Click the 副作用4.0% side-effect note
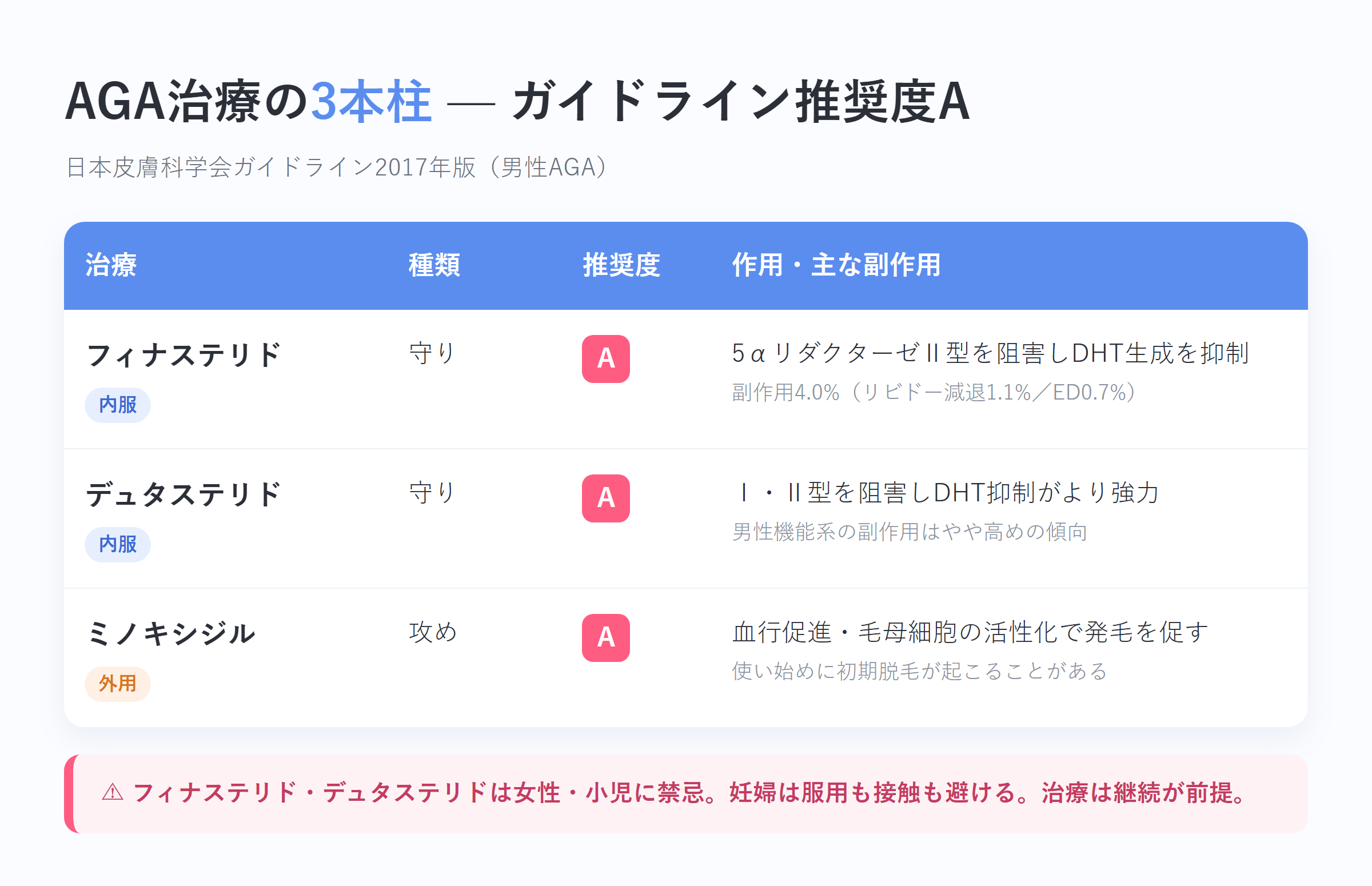 point(934,392)
